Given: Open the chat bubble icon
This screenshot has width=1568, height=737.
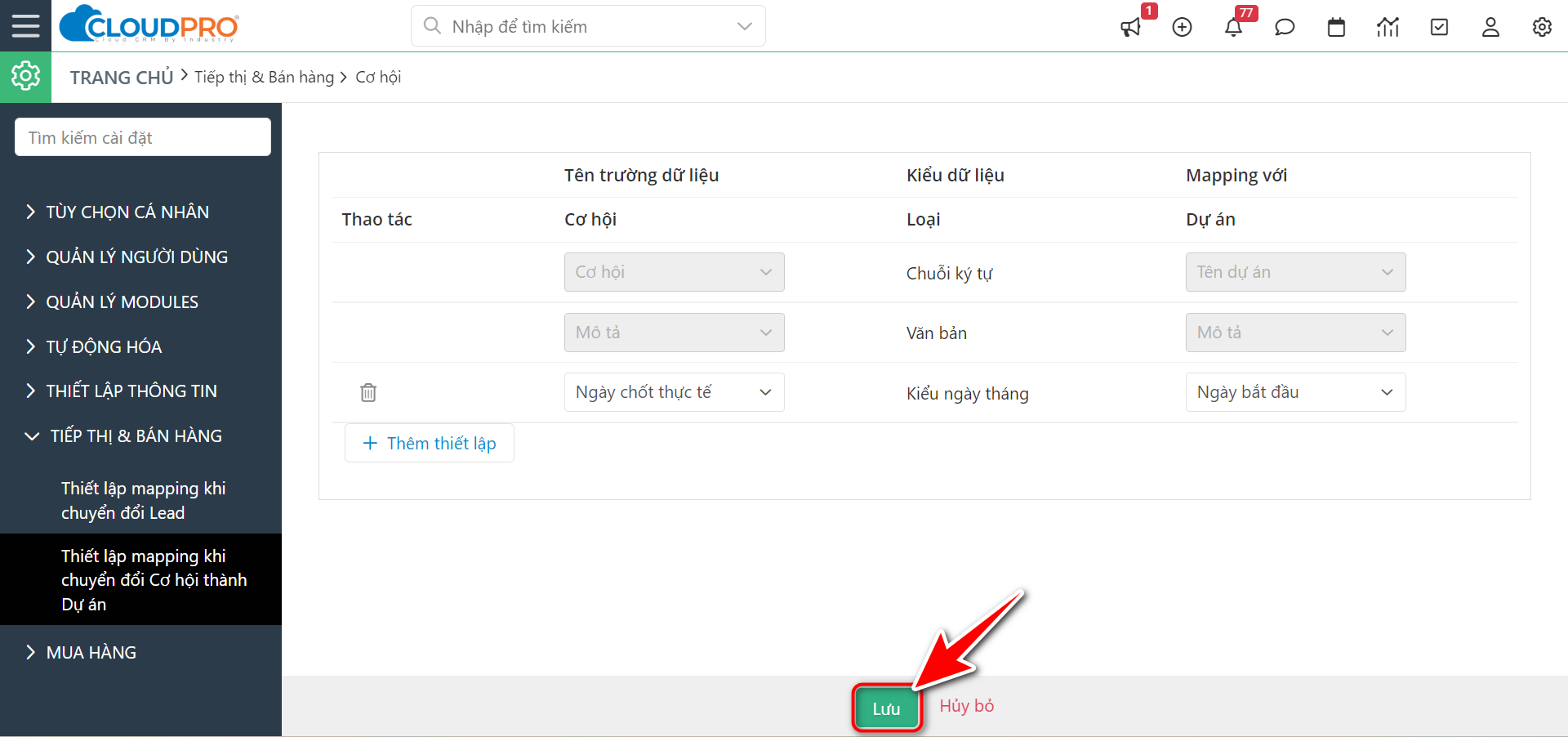Looking at the screenshot, I should pyautogui.click(x=1285, y=27).
